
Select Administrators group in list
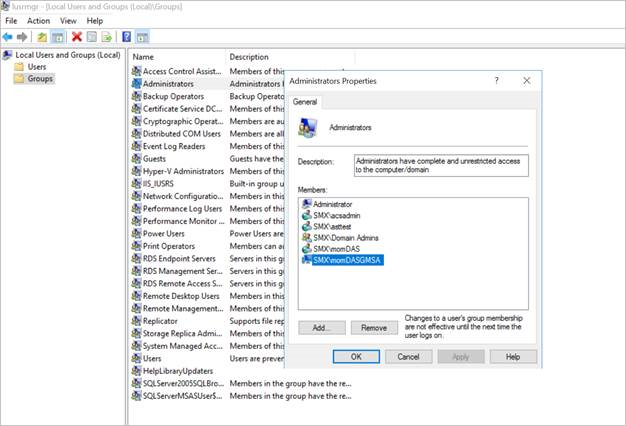(x=168, y=84)
